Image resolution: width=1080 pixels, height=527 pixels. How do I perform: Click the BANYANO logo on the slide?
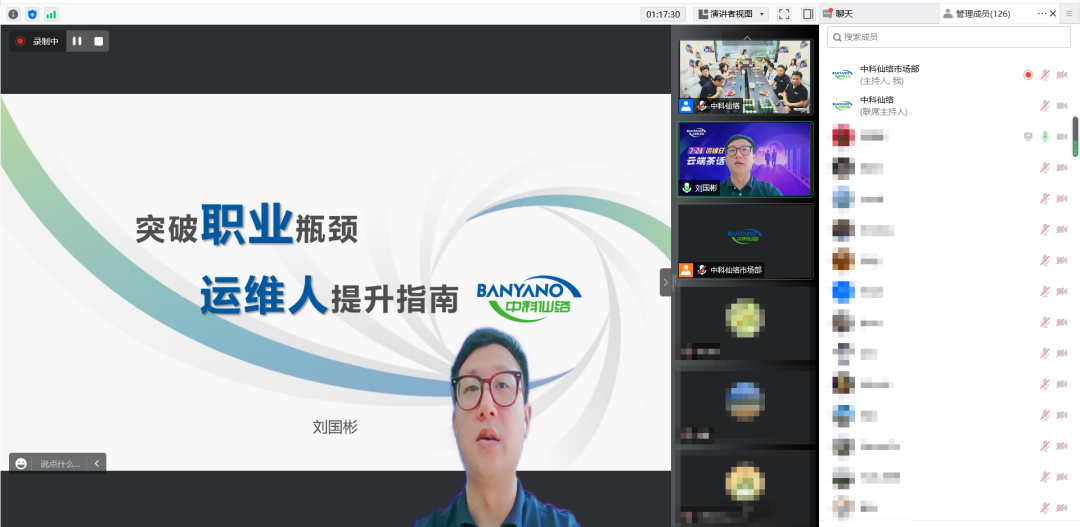tap(529, 298)
